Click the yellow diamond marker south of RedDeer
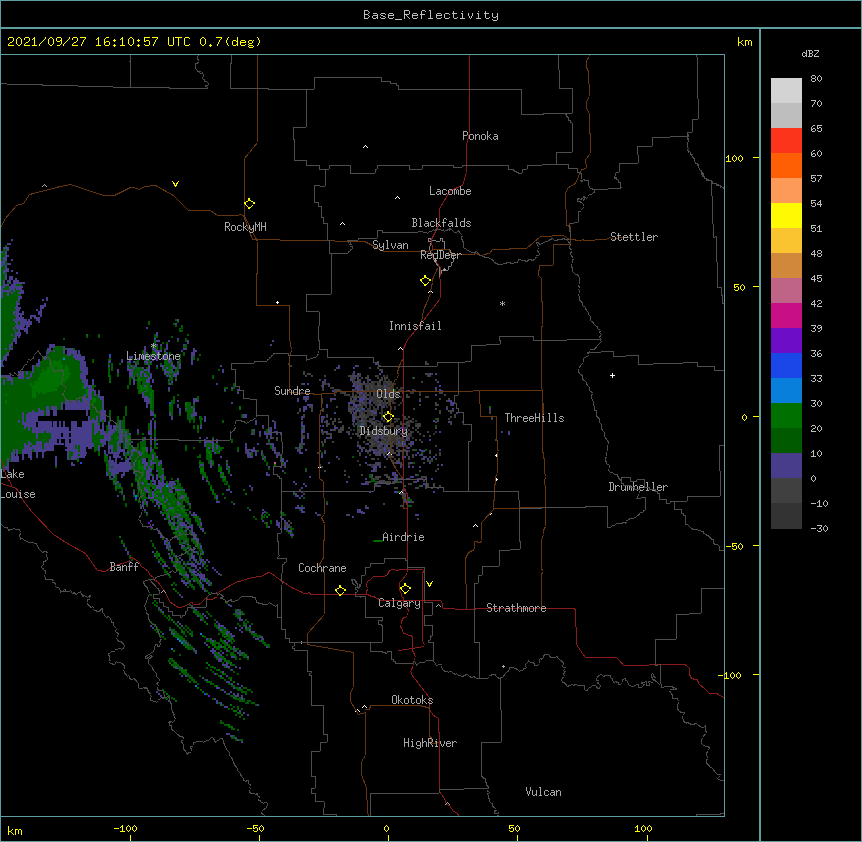The width and height of the screenshot is (862, 842). 426,281
